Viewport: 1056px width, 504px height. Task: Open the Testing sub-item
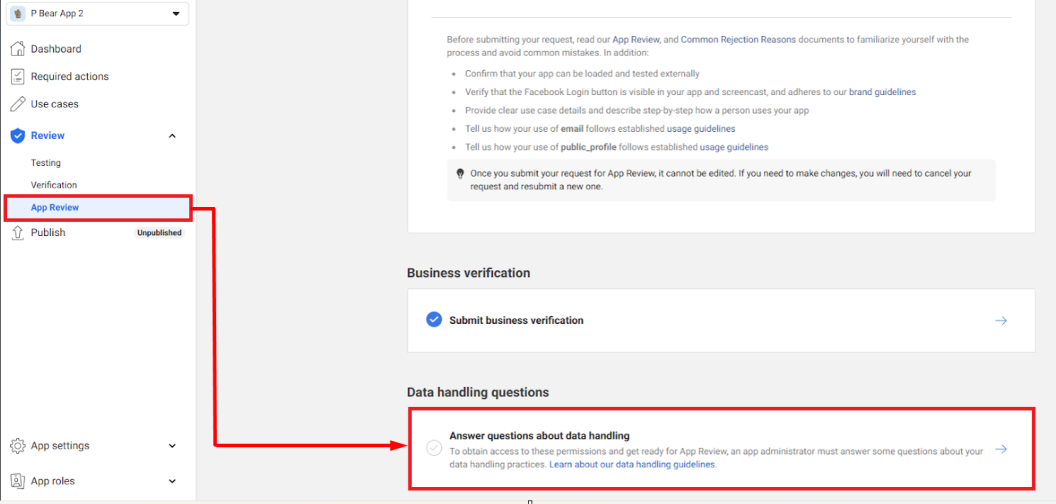pos(46,162)
